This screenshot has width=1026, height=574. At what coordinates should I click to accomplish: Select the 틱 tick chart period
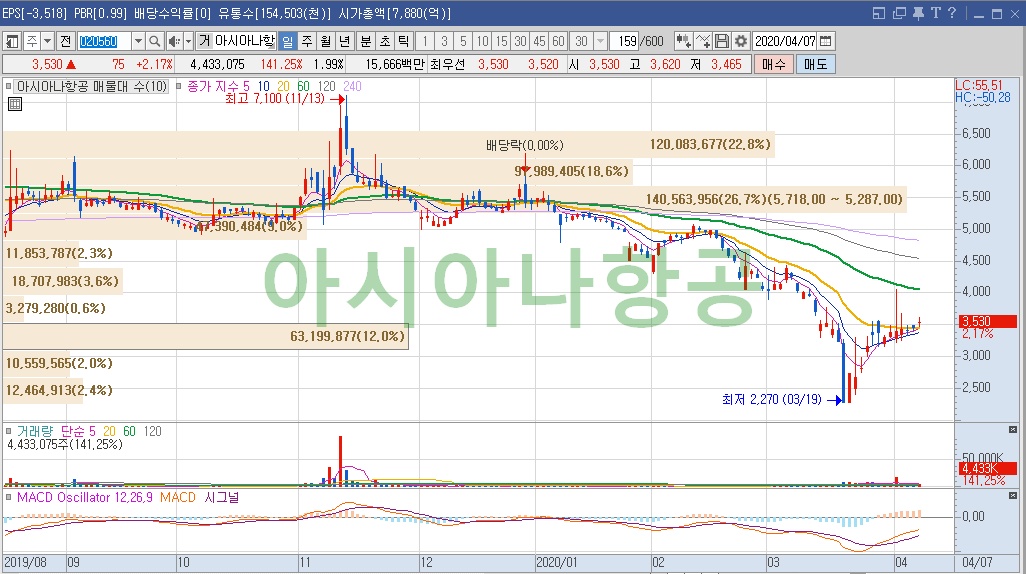(404, 41)
